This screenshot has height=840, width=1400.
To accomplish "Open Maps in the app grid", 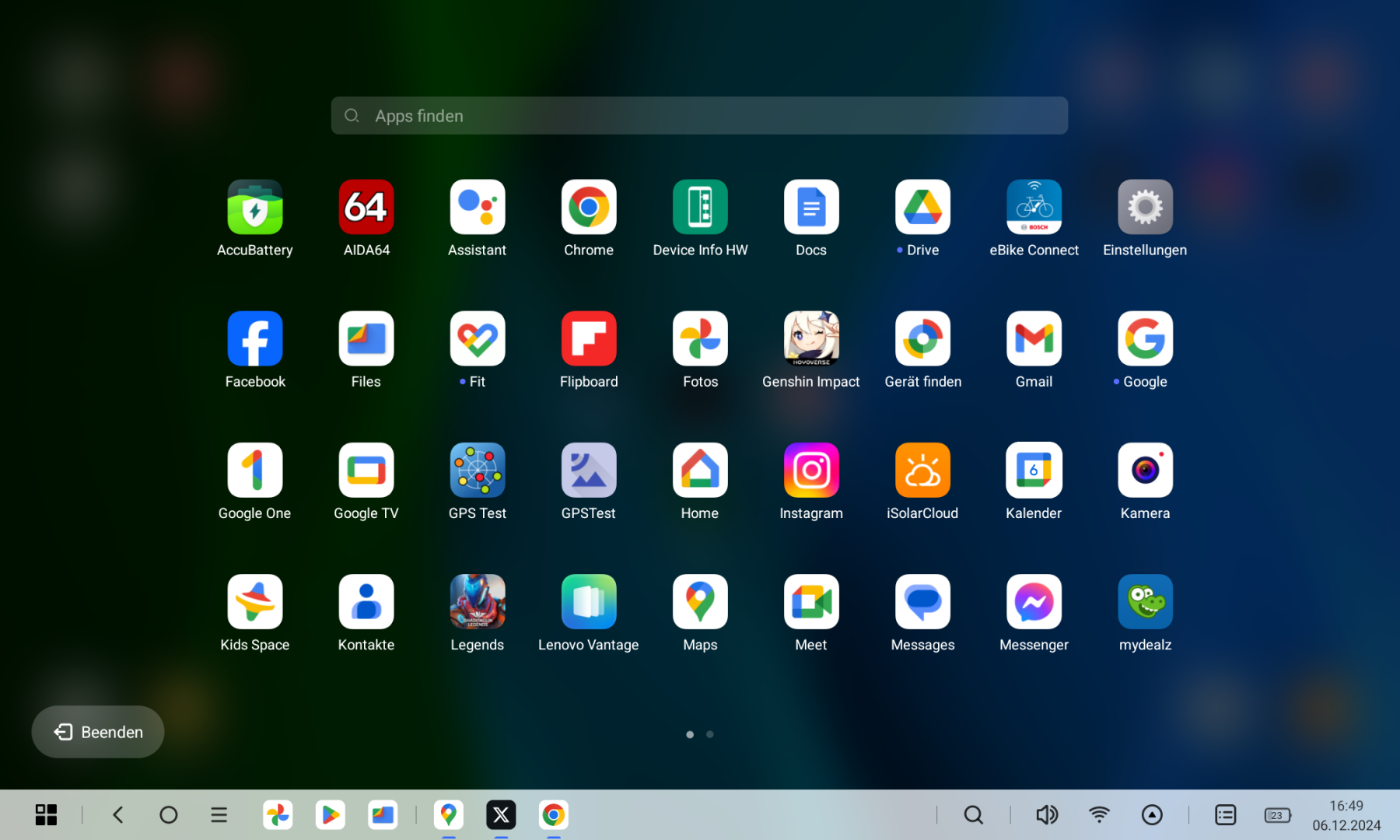I will pos(700,601).
